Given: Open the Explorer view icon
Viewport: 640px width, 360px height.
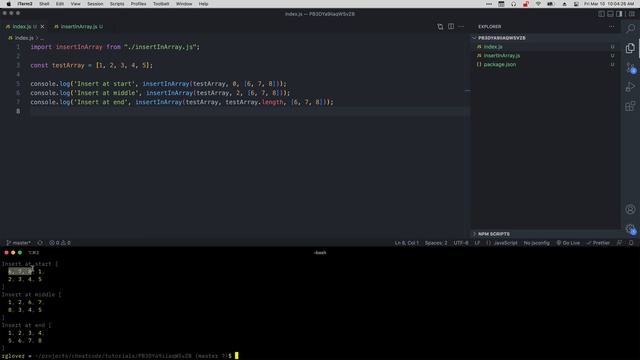Looking at the screenshot, I should pyautogui.click(x=630, y=48).
